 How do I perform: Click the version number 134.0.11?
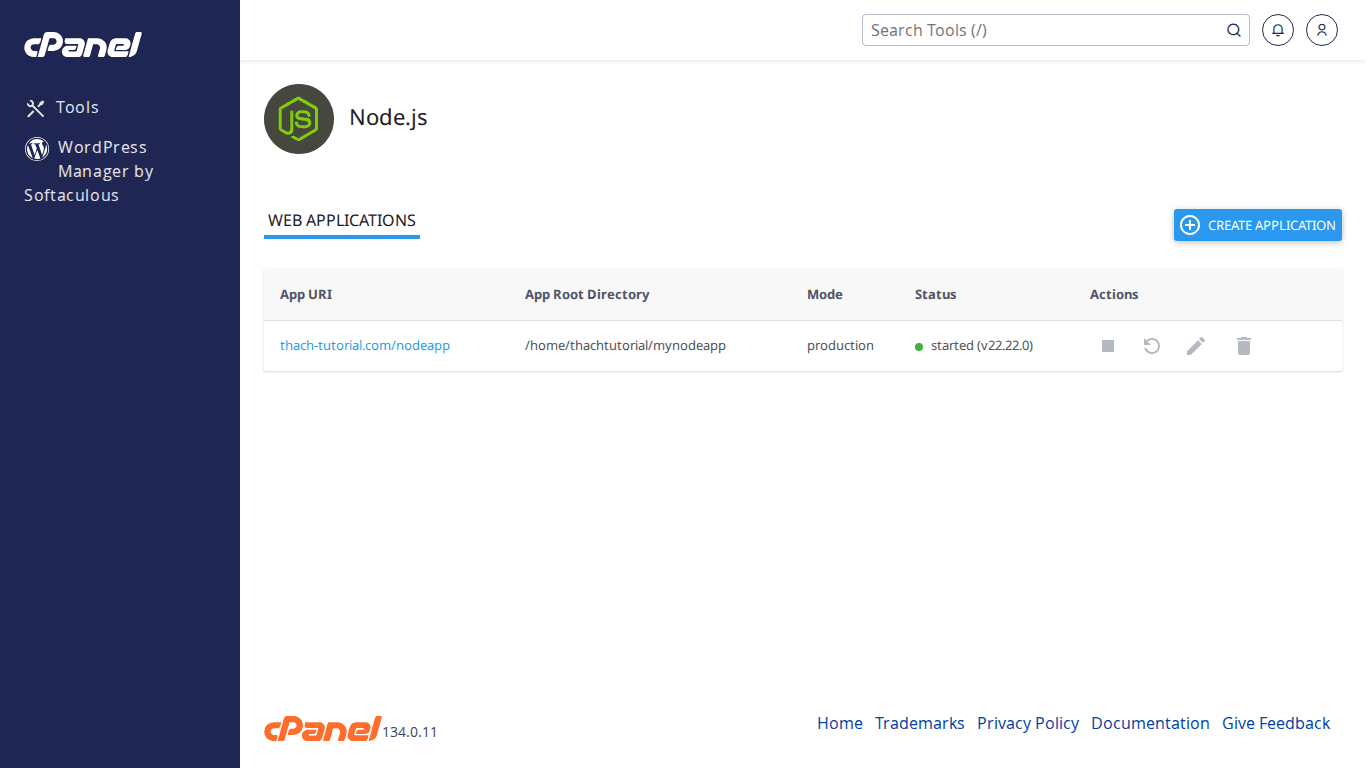(x=410, y=732)
